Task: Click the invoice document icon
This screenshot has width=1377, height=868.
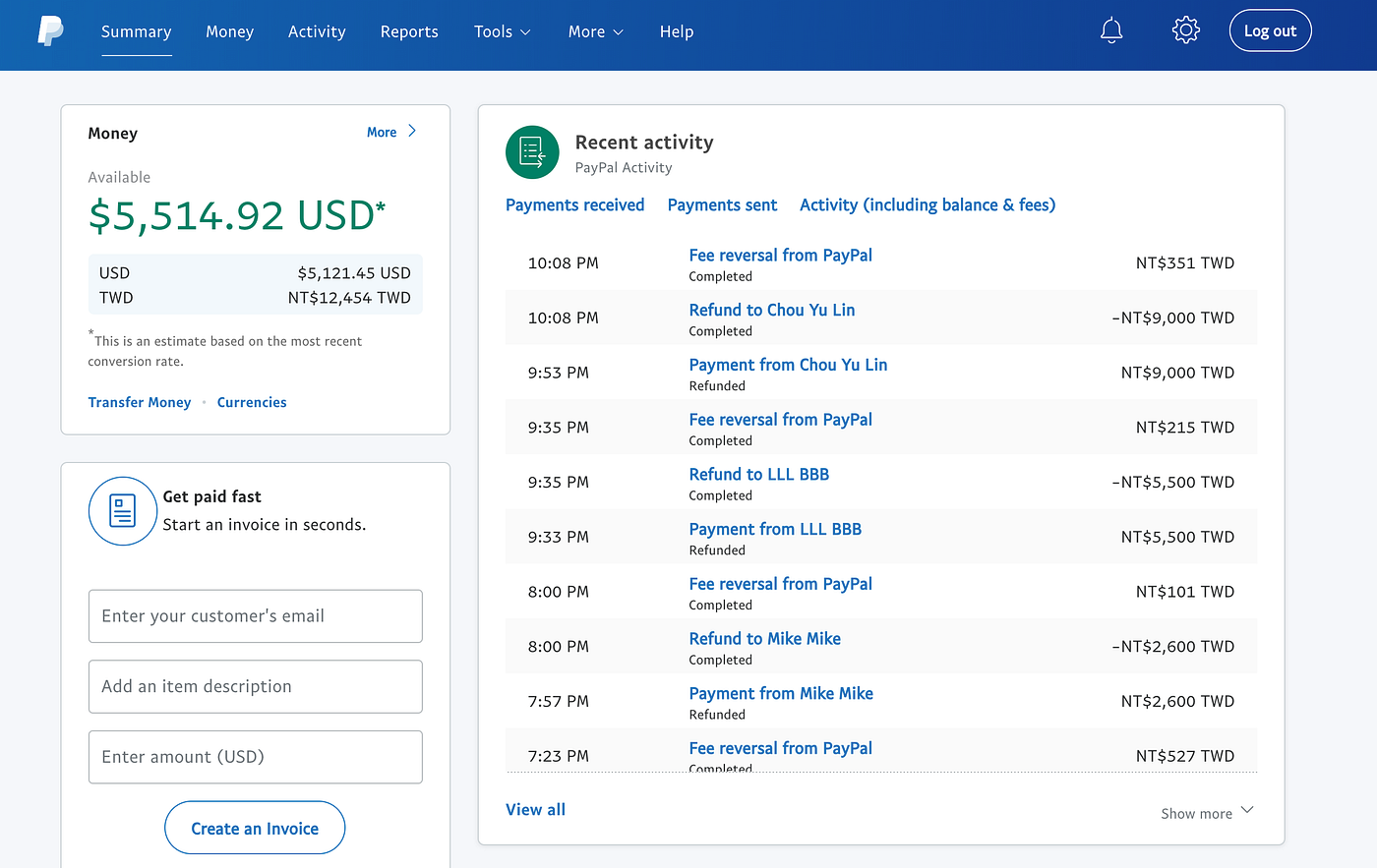Action: click(x=123, y=511)
